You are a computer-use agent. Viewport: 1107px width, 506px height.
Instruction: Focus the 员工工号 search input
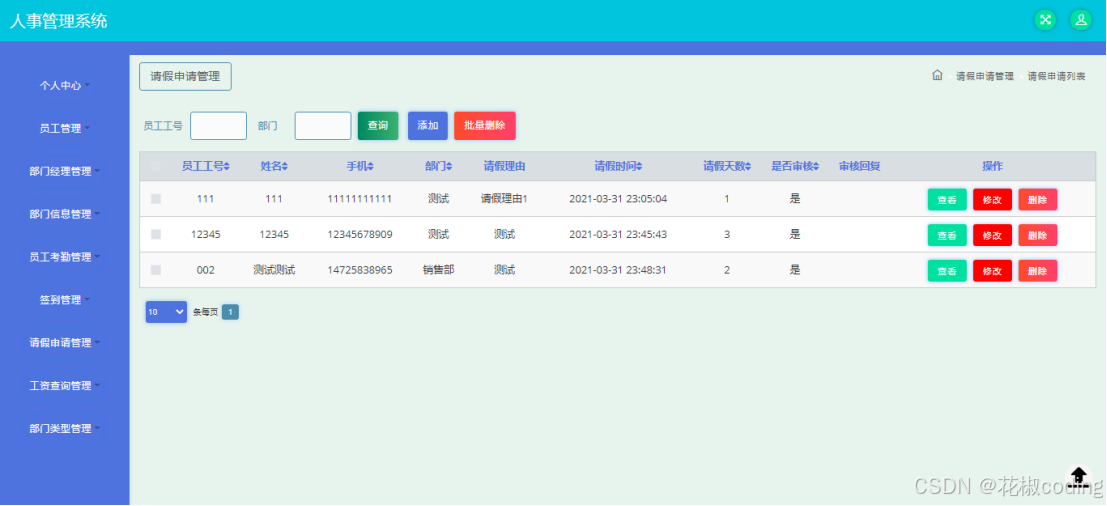pyautogui.click(x=218, y=126)
